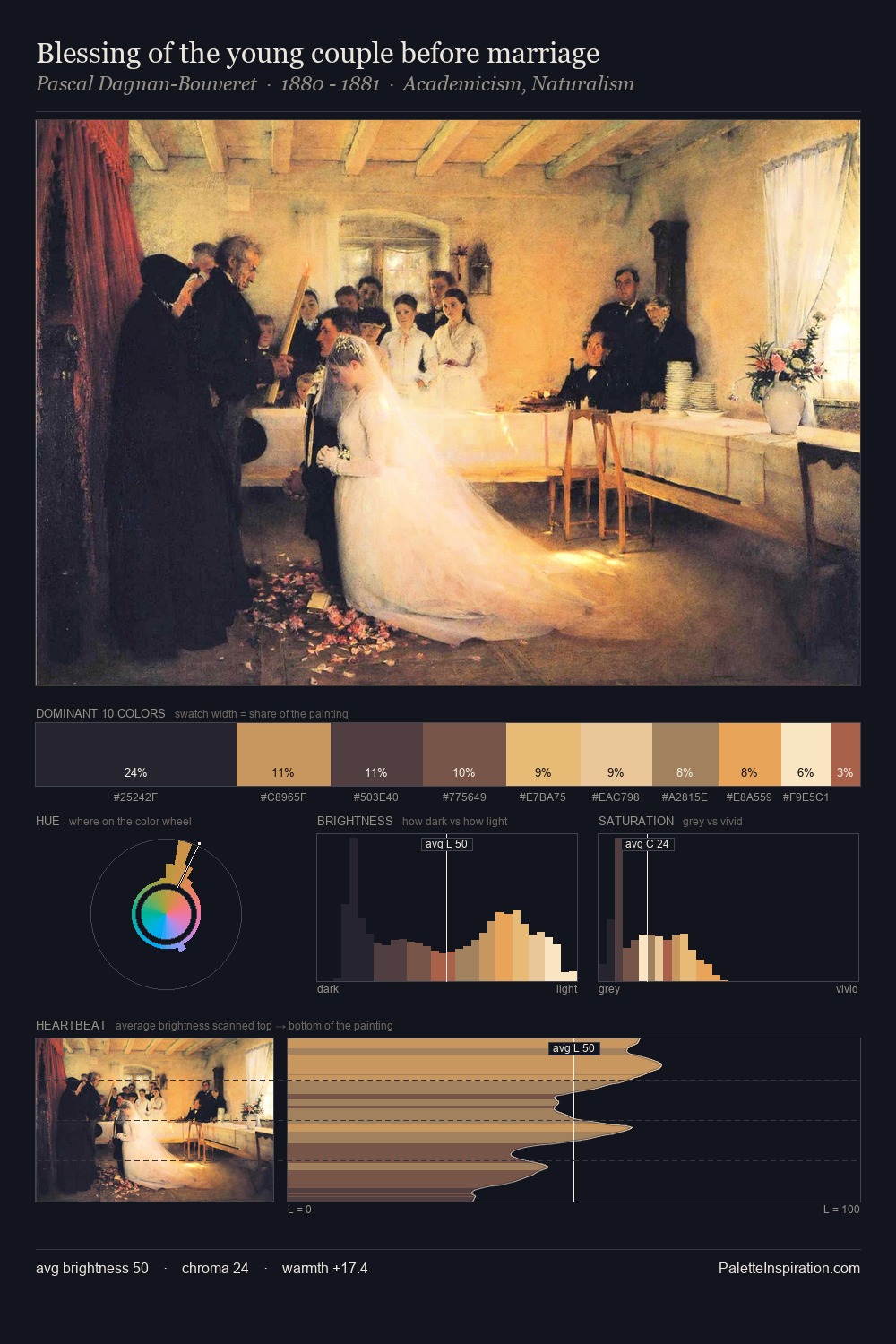Click 'avg brightness 50' footer stat

[x=92, y=1268]
